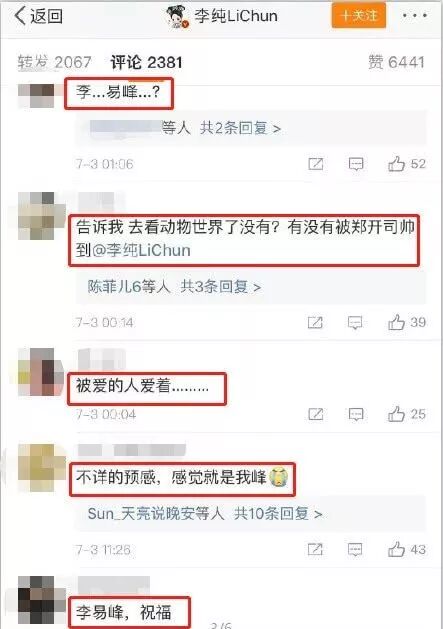
Task: Follow 李纯LiChun with 十关注 button
Action: pos(359,15)
